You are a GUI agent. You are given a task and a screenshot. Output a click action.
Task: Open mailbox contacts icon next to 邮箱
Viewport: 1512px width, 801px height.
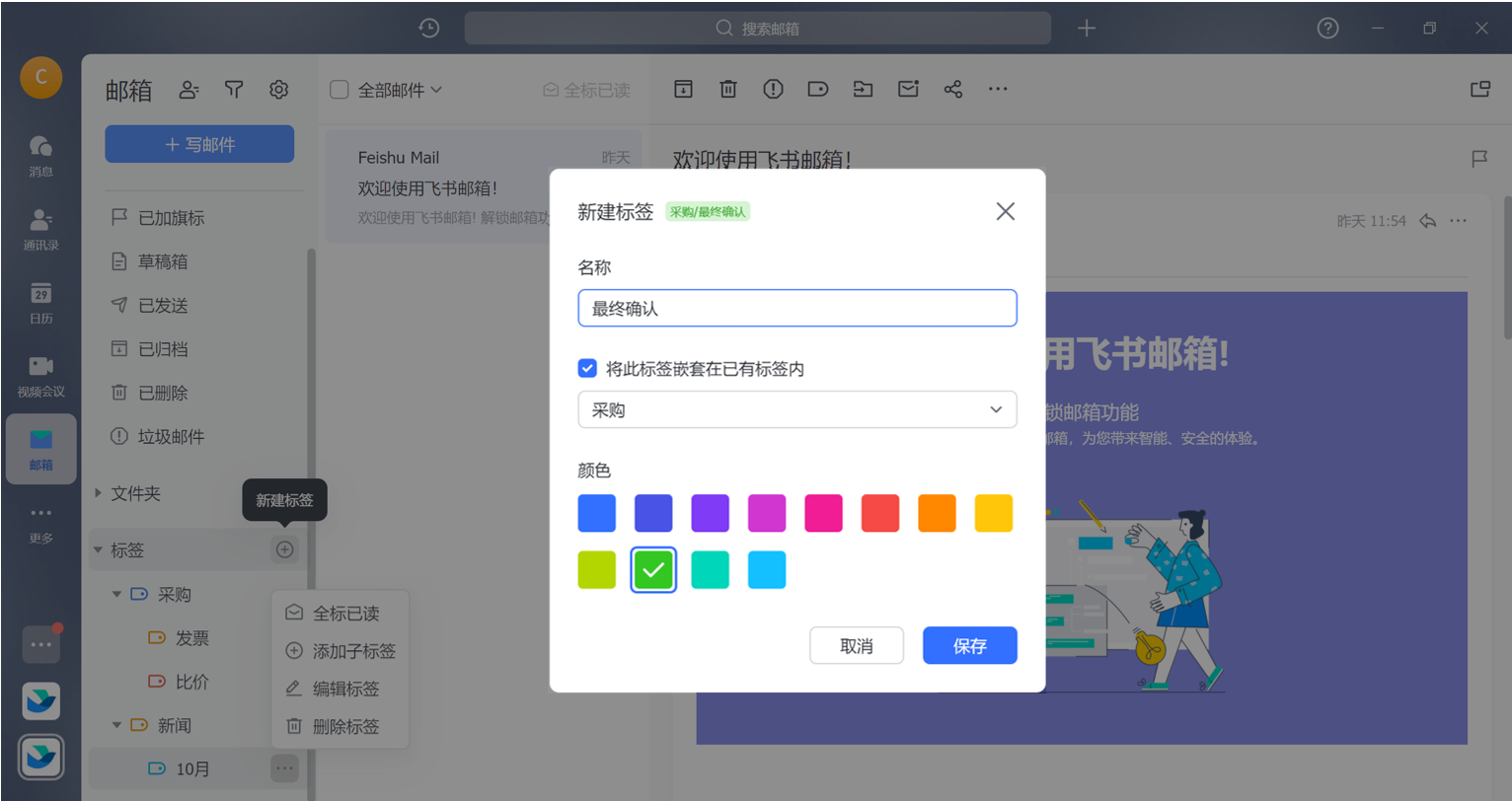pyautogui.click(x=189, y=90)
